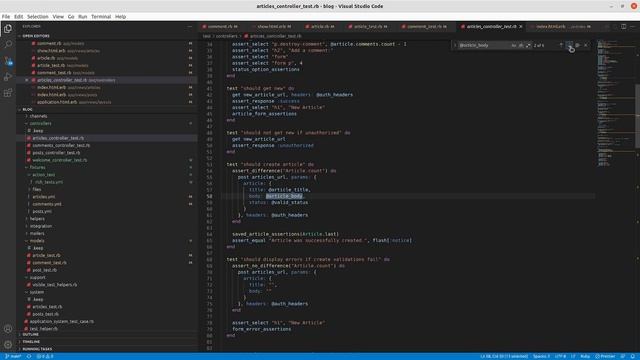Close articles_controller_test.rb in Open Editors list
Screen dimensions: 640x360
(27, 80)
